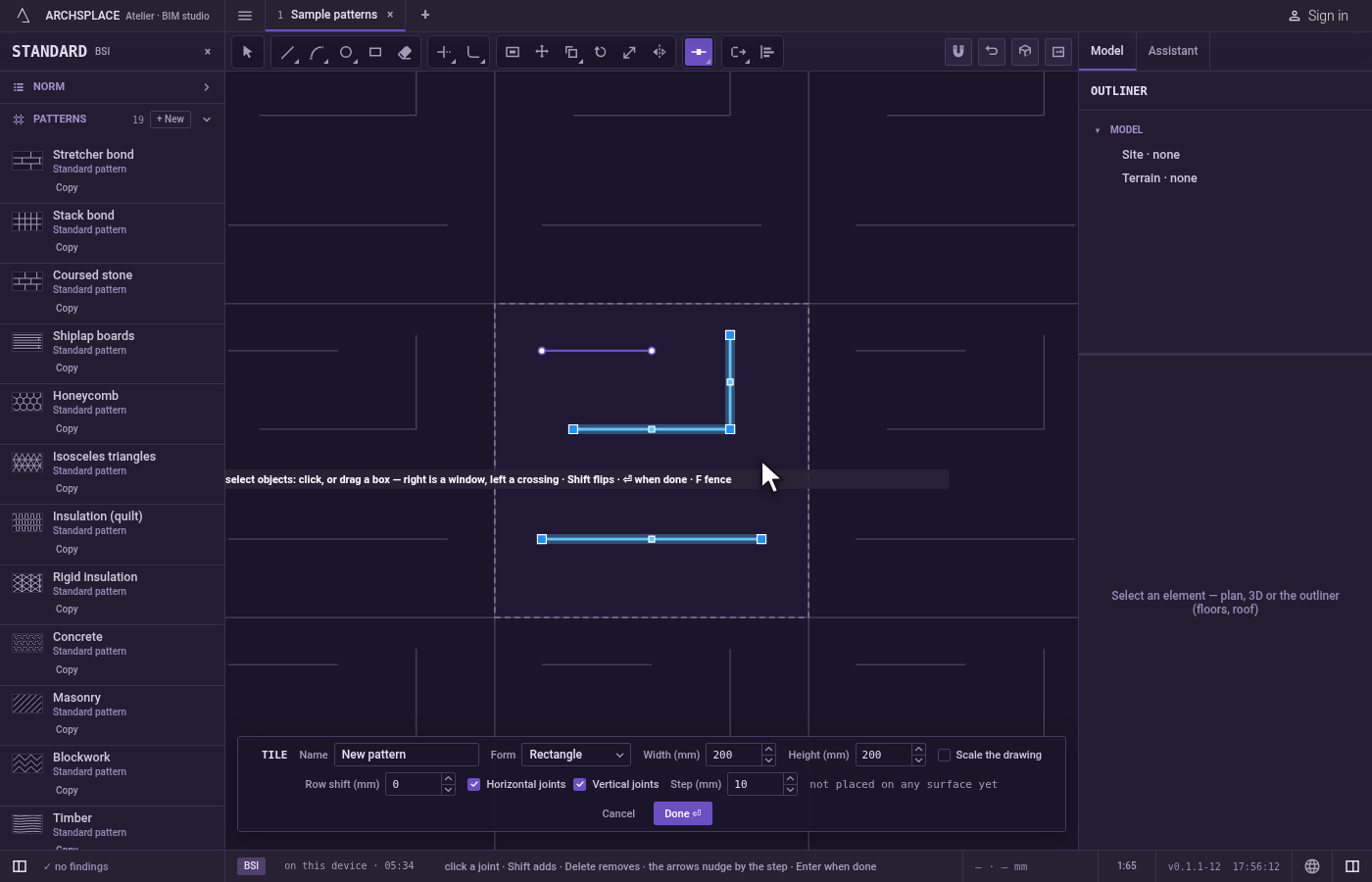This screenshot has width=1372, height=882.
Task: Enable the Scale the drawing checkbox
Action: 944,755
